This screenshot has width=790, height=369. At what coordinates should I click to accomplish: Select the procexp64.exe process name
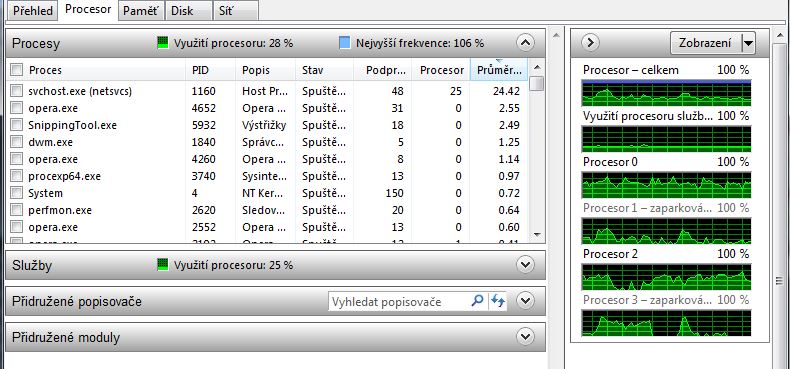tap(64, 176)
